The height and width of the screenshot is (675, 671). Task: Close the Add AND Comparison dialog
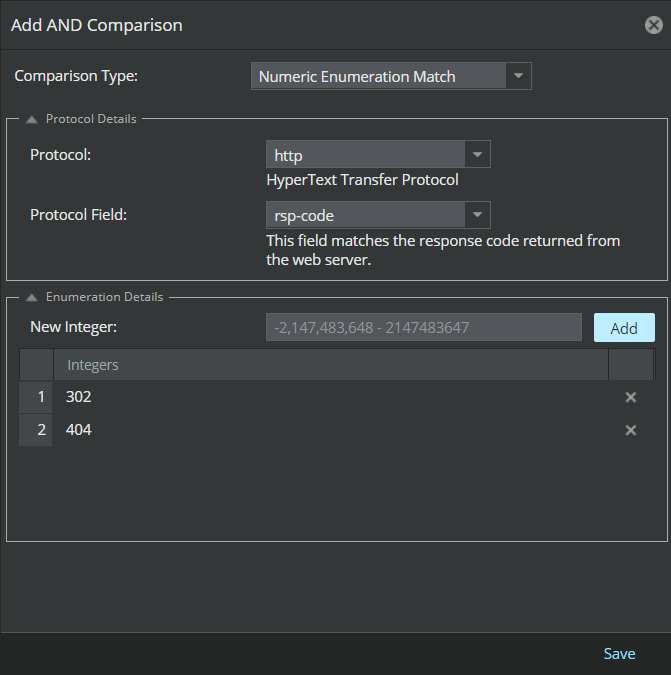click(x=653, y=25)
